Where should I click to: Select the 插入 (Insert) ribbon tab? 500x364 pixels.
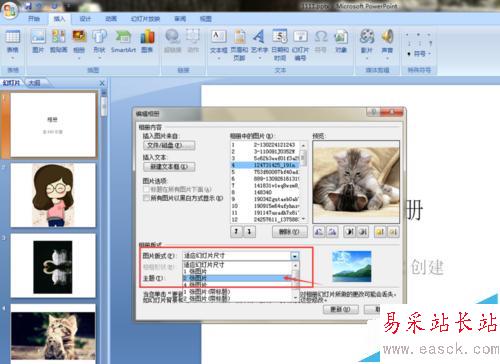[x=59, y=19]
